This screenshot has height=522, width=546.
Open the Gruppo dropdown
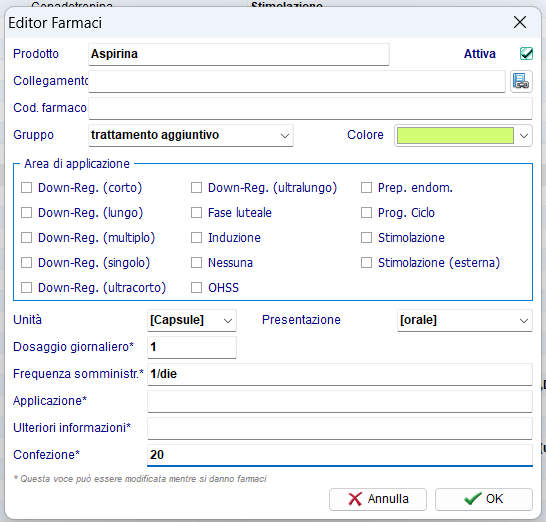(x=190, y=135)
